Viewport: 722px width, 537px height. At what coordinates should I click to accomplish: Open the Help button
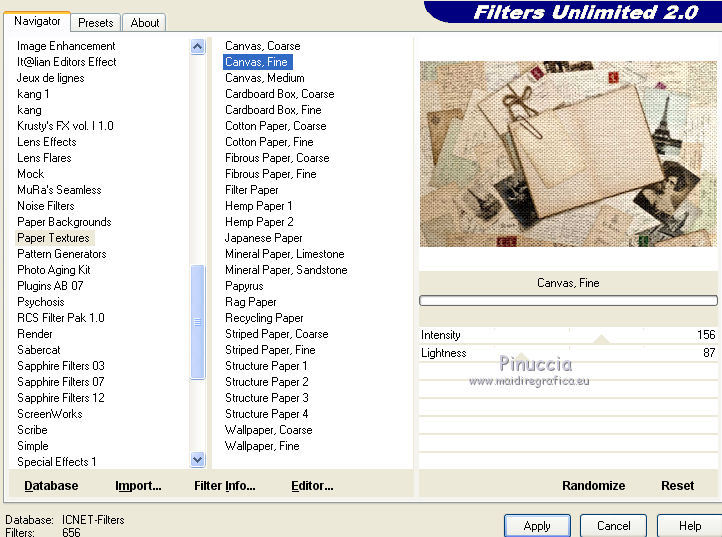click(689, 525)
